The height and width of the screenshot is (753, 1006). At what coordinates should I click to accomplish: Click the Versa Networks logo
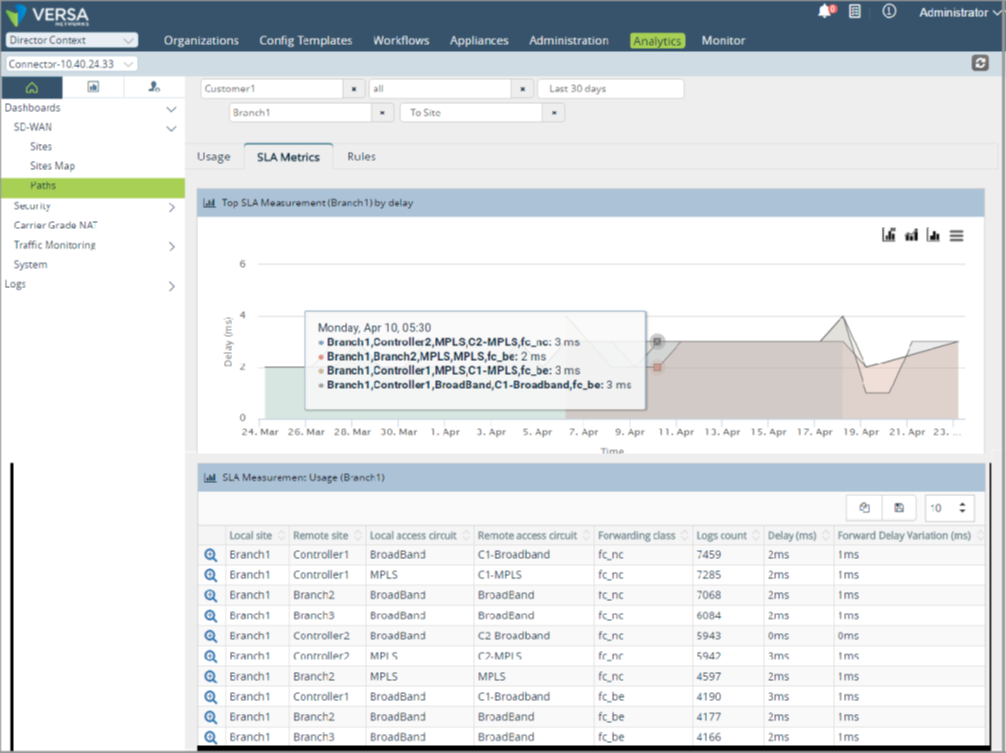47,15
